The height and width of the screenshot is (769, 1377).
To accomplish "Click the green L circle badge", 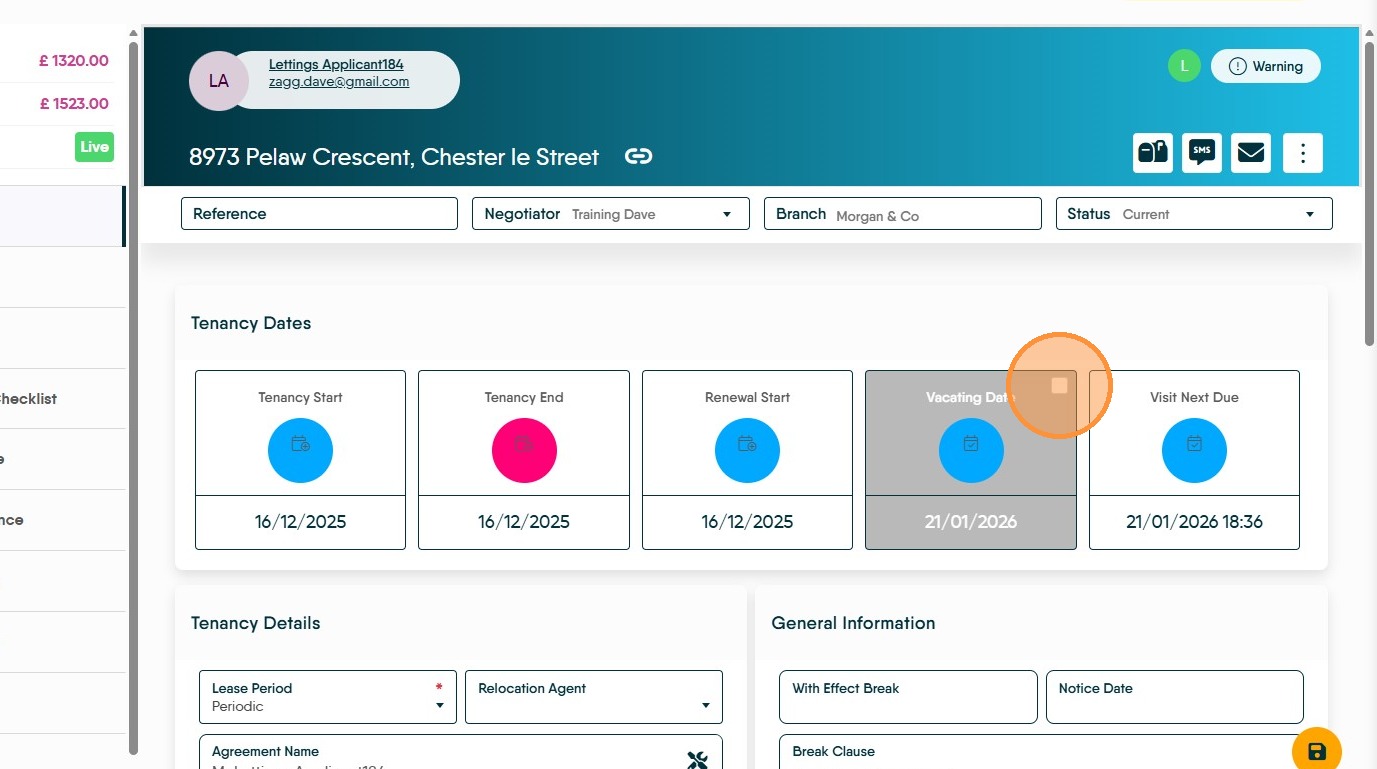I will (1184, 66).
